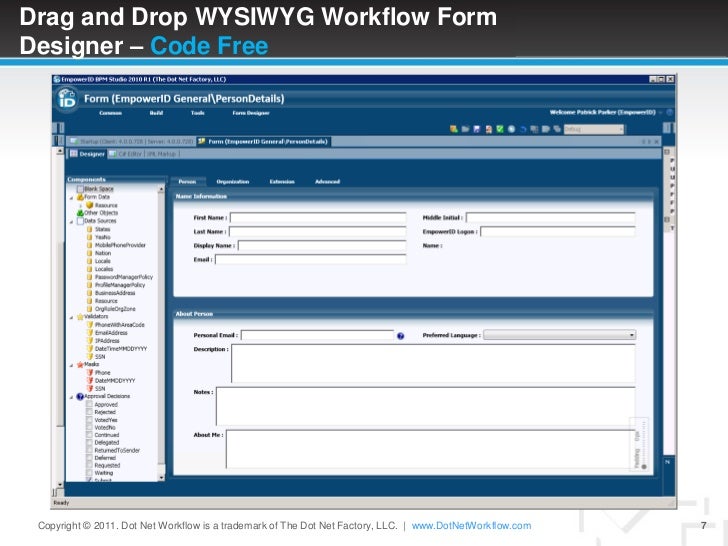Check the Delegated decision checkbox

coord(89,442)
